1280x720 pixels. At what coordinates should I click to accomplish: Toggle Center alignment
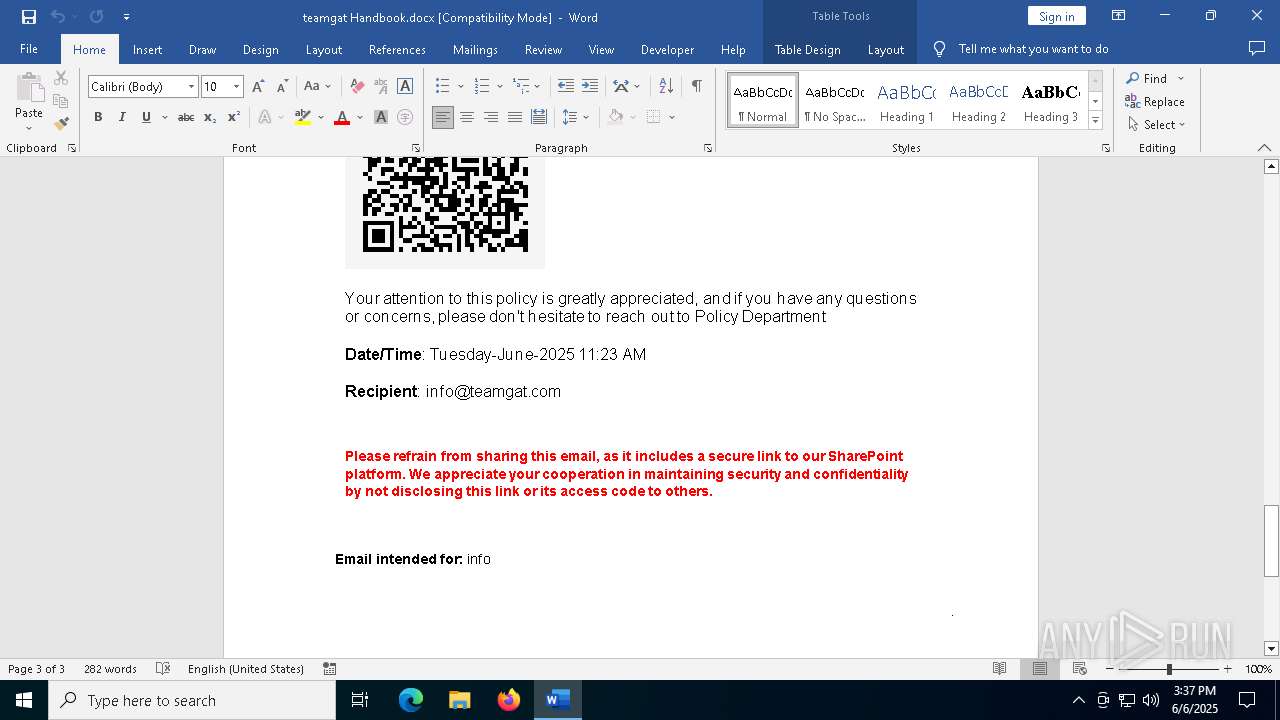[467, 117]
